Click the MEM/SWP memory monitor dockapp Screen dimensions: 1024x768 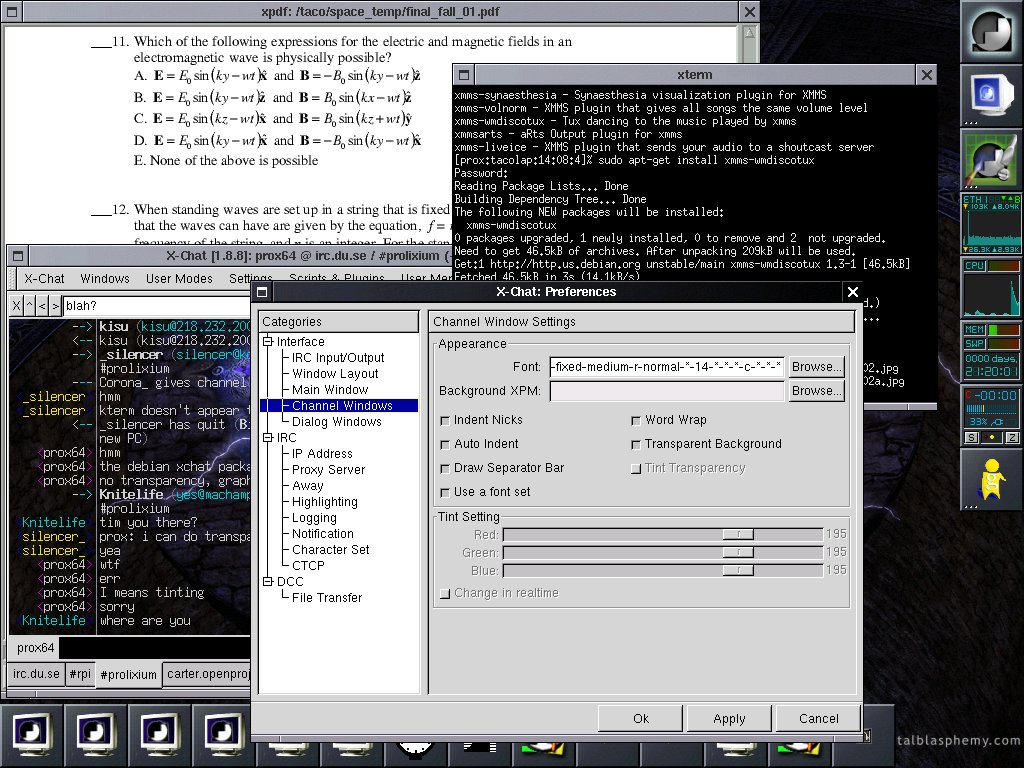tap(991, 351)
